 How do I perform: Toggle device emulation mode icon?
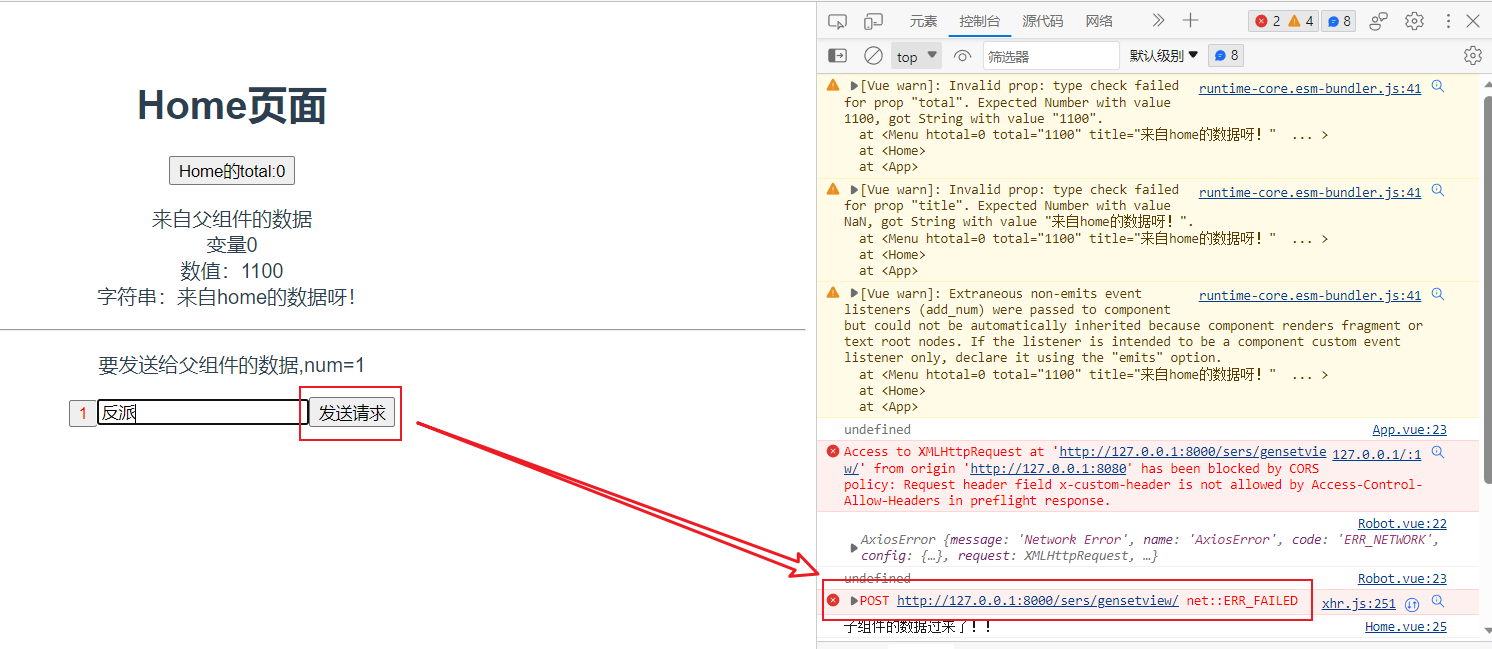coord(873,21)
